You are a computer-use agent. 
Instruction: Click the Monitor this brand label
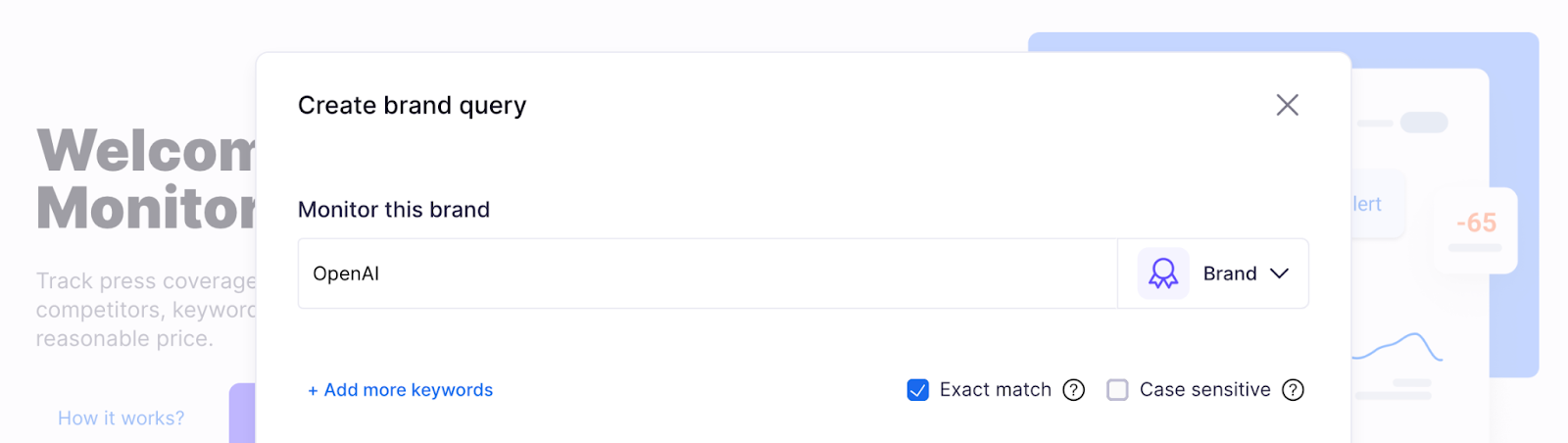click(x=394, y=210)
